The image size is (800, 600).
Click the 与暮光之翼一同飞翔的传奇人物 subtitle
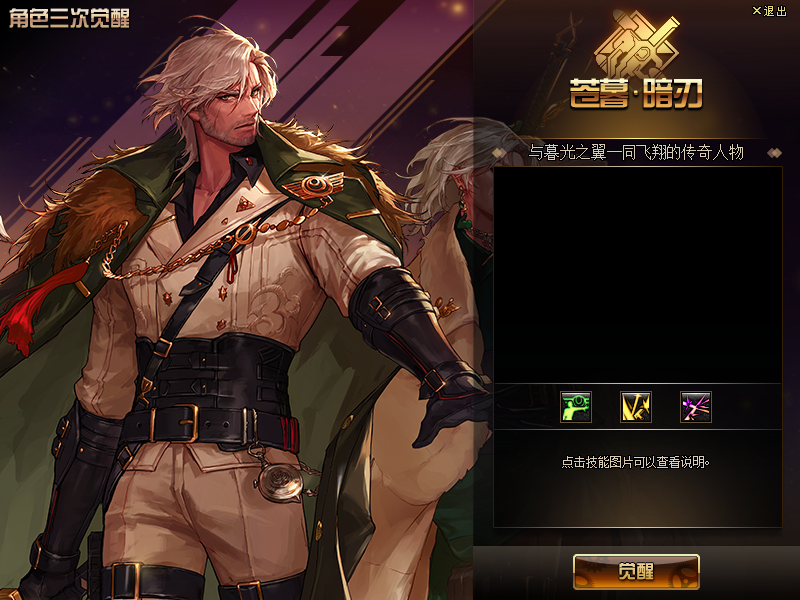tap(636, 153)
